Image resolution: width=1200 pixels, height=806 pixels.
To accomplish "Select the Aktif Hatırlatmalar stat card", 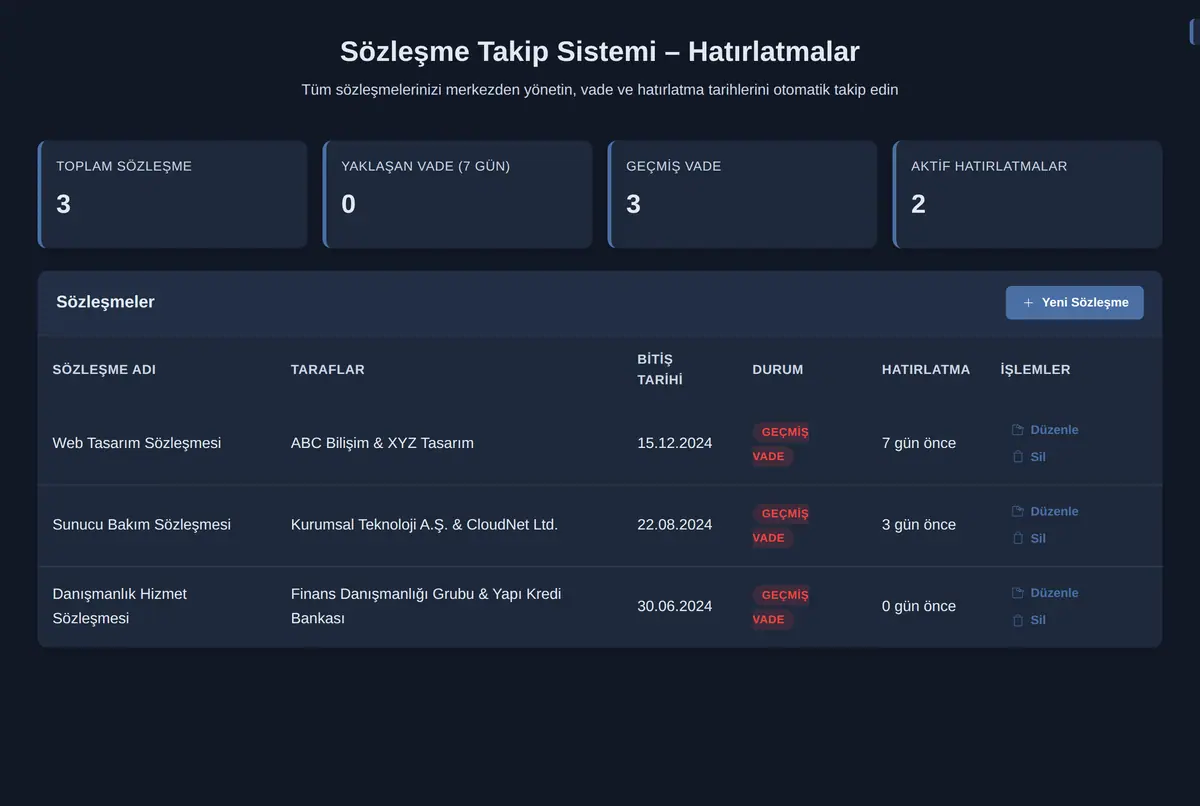I will click(1027, 194).
